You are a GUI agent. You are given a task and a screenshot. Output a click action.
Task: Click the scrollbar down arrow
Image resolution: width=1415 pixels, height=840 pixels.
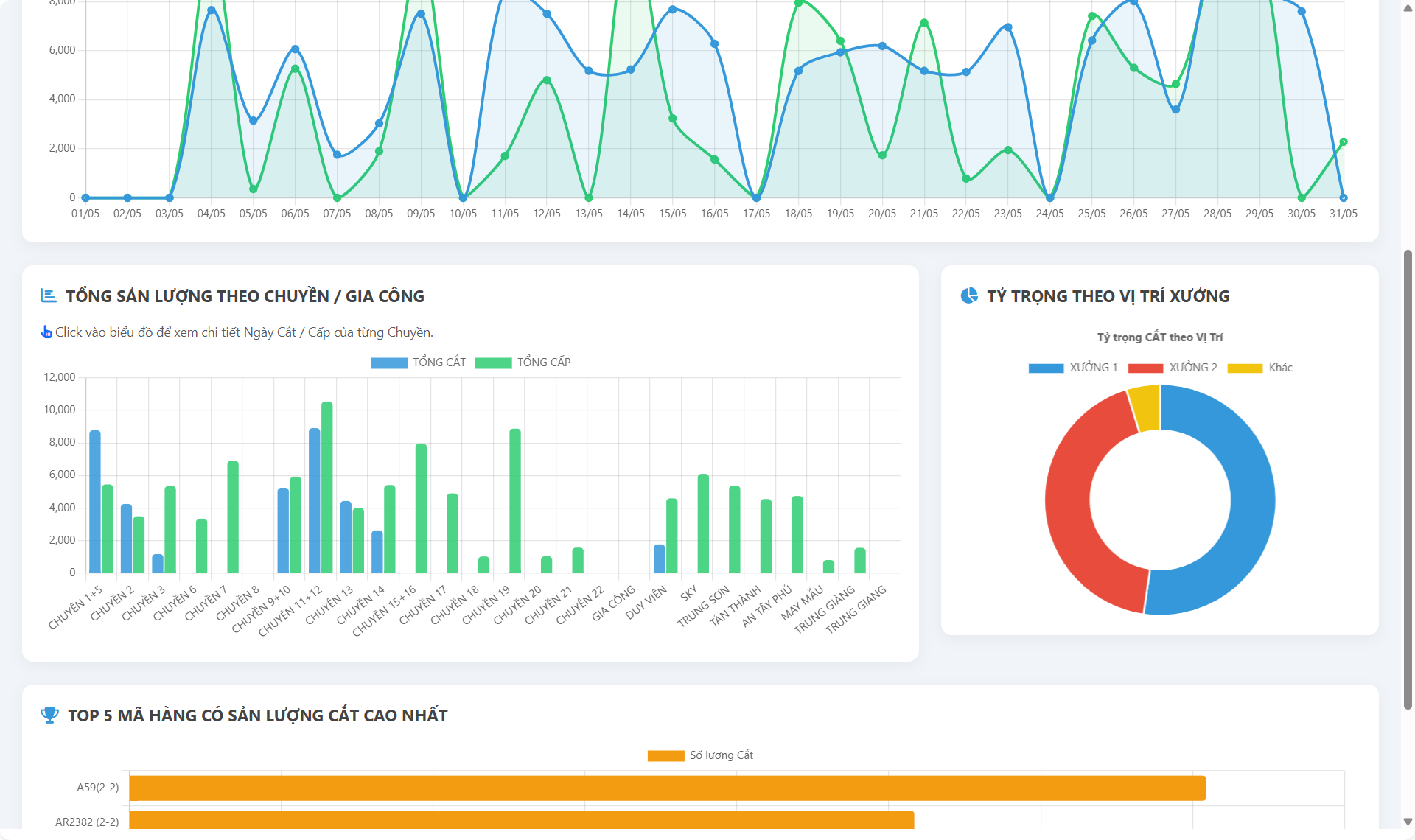pyautogui.click(x=1408, y=822)
